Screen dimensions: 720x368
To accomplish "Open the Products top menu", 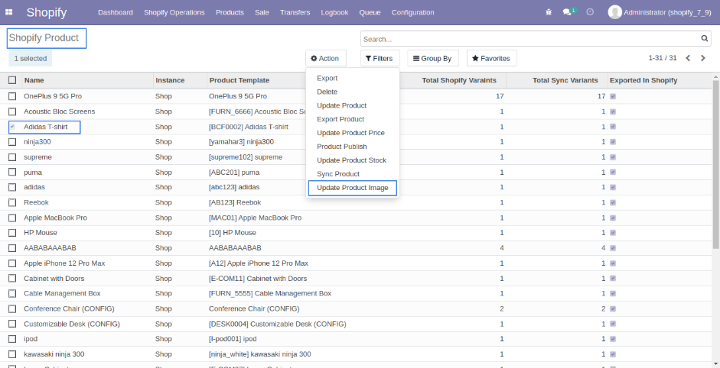I will tap(230, 12).
